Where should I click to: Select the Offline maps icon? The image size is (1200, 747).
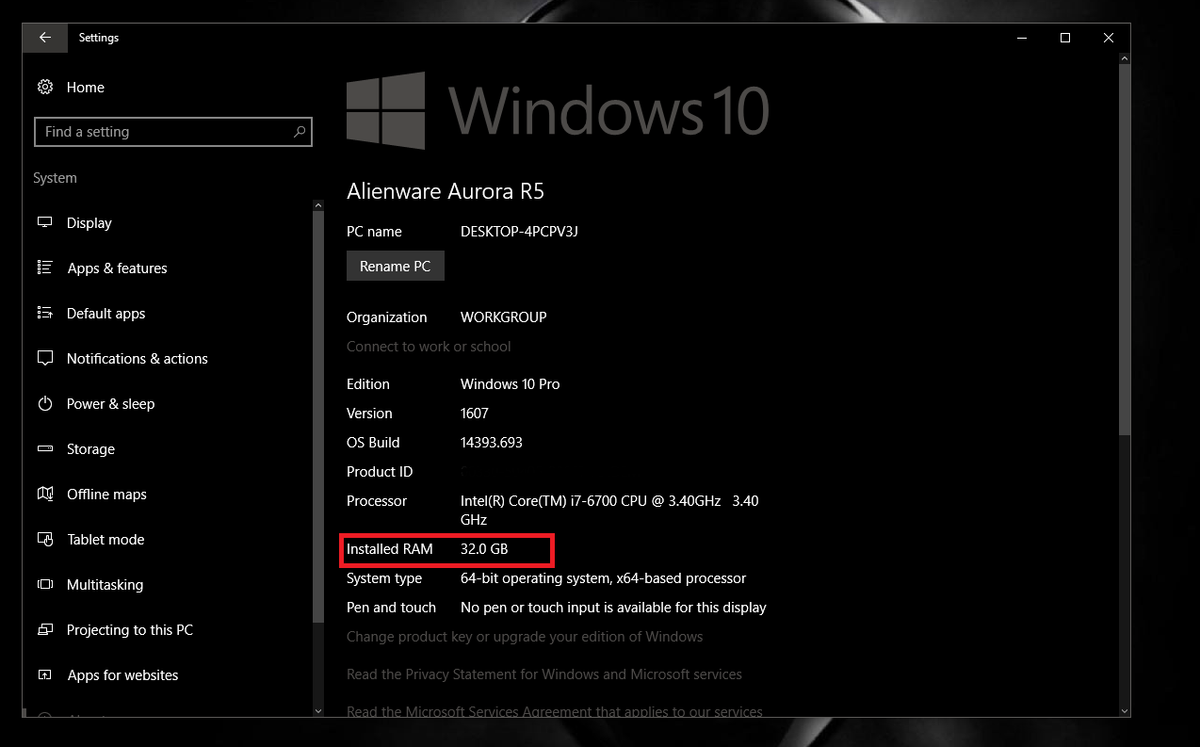point(45,494)
